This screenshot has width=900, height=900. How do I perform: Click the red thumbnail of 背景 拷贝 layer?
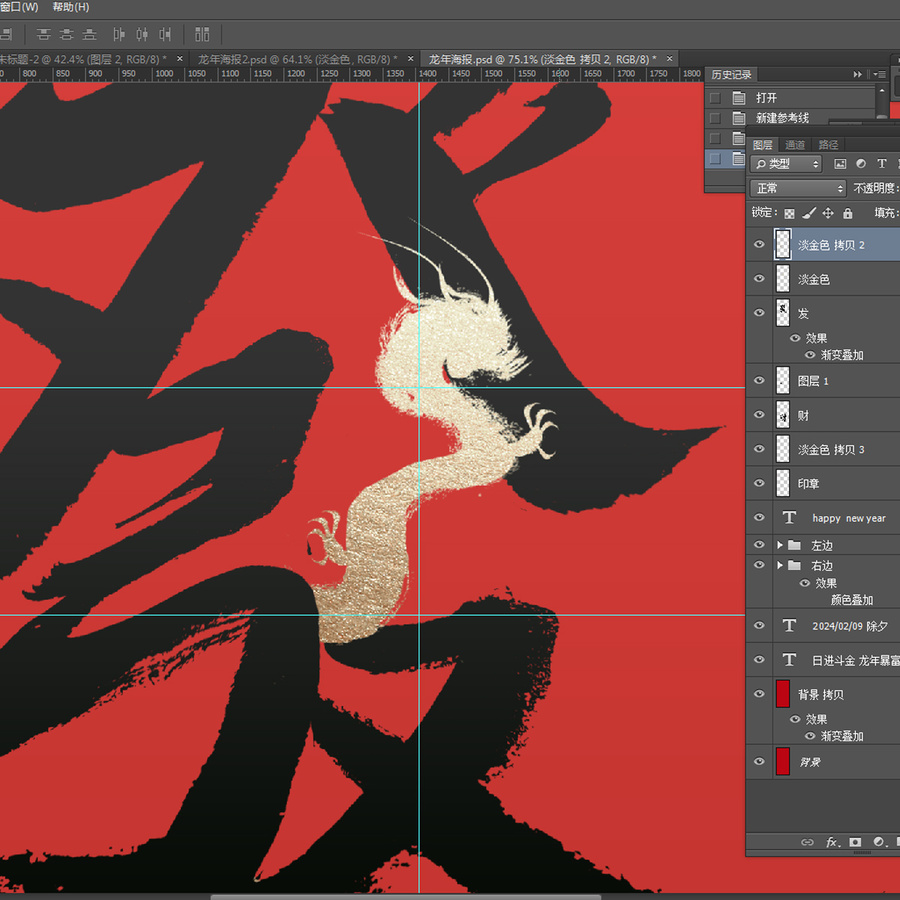783,694
